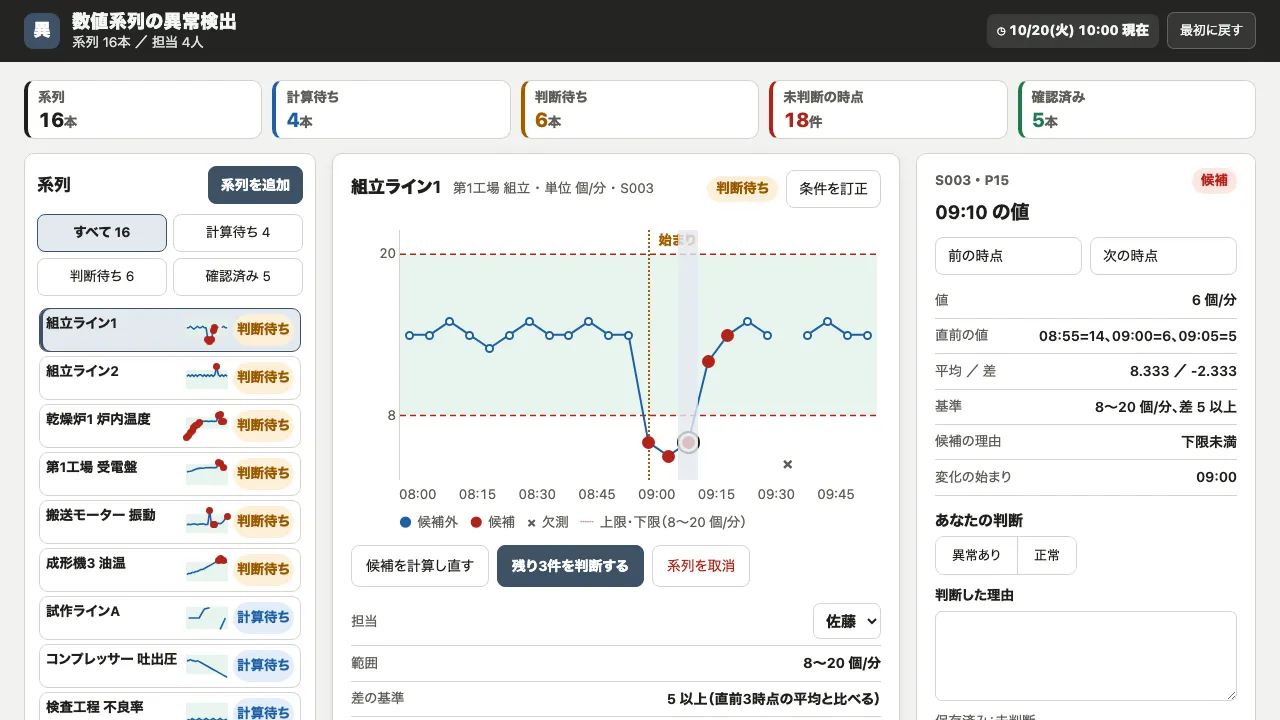Focus the 判断した理由 text area
1280x720 pixels.
click(1086, 656)
